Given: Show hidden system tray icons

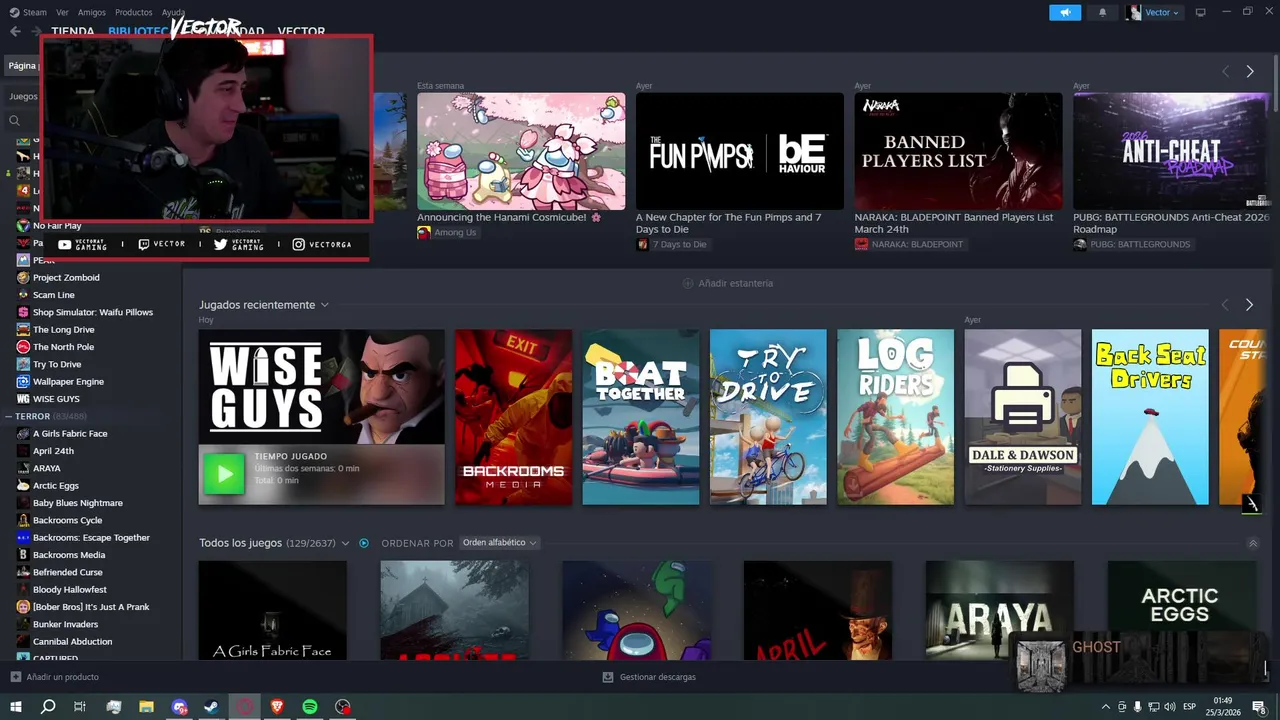Looking at the screenshot, I should (1106, 707).
